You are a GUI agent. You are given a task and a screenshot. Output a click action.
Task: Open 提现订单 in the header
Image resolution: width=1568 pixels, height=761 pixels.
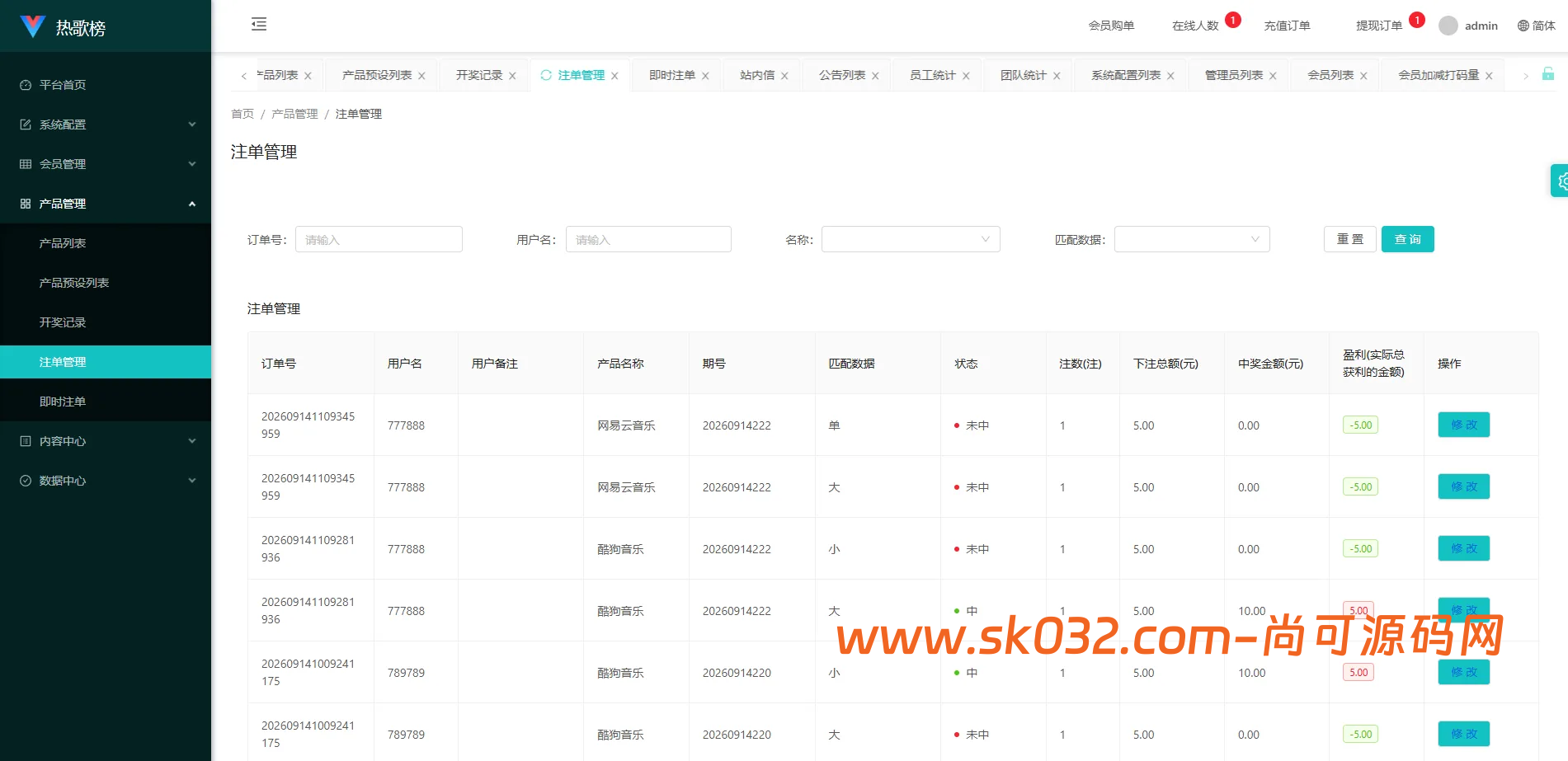click(x=1380, y=26)
